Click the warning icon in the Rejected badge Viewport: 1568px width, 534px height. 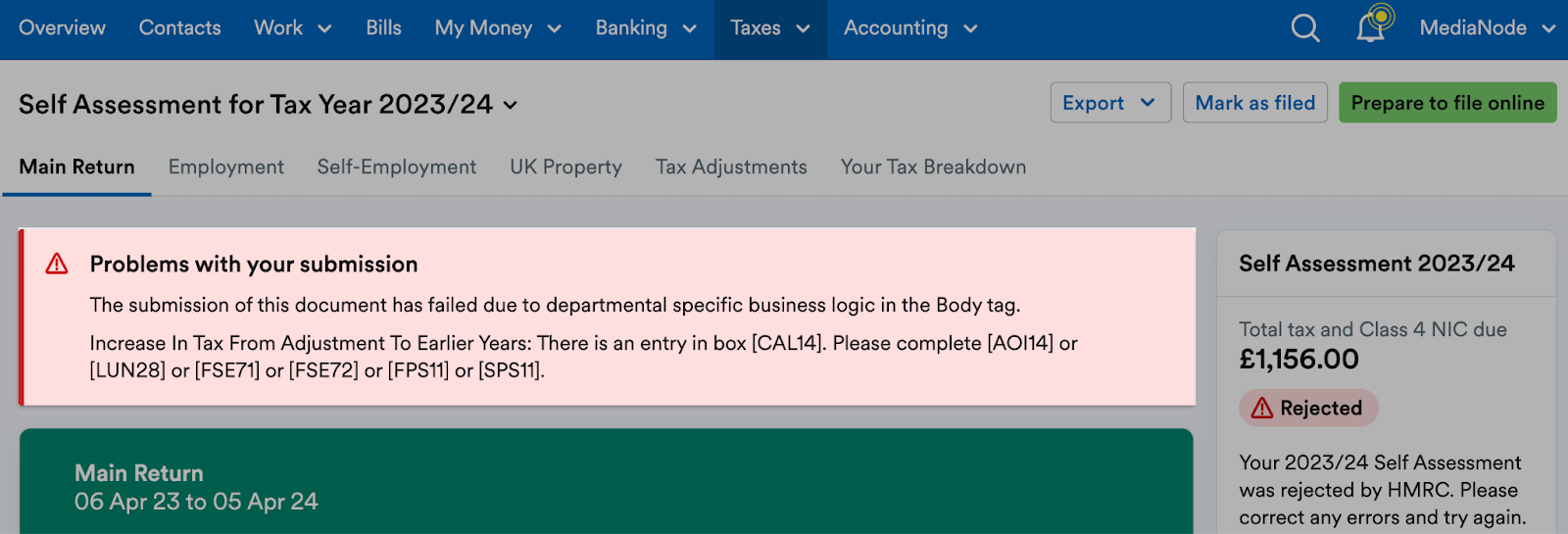pos(1262,409)
